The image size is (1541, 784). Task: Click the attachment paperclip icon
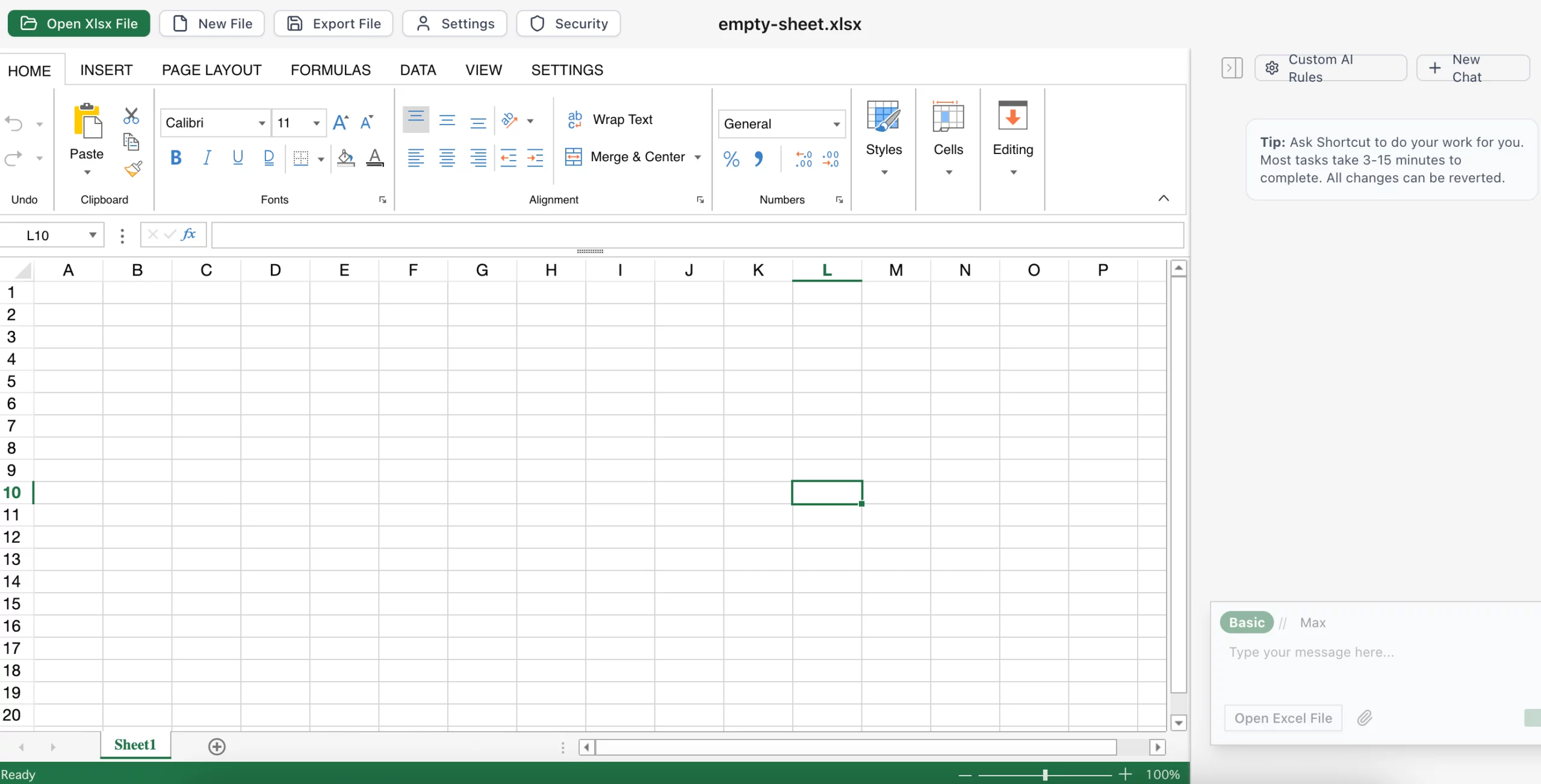[x=1365, y=718]
